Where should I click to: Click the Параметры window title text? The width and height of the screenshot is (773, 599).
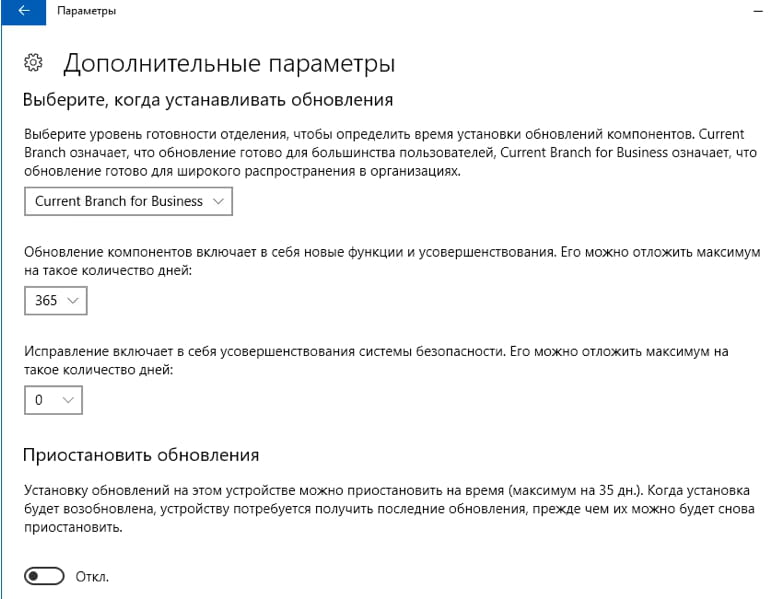coord(86,11)
